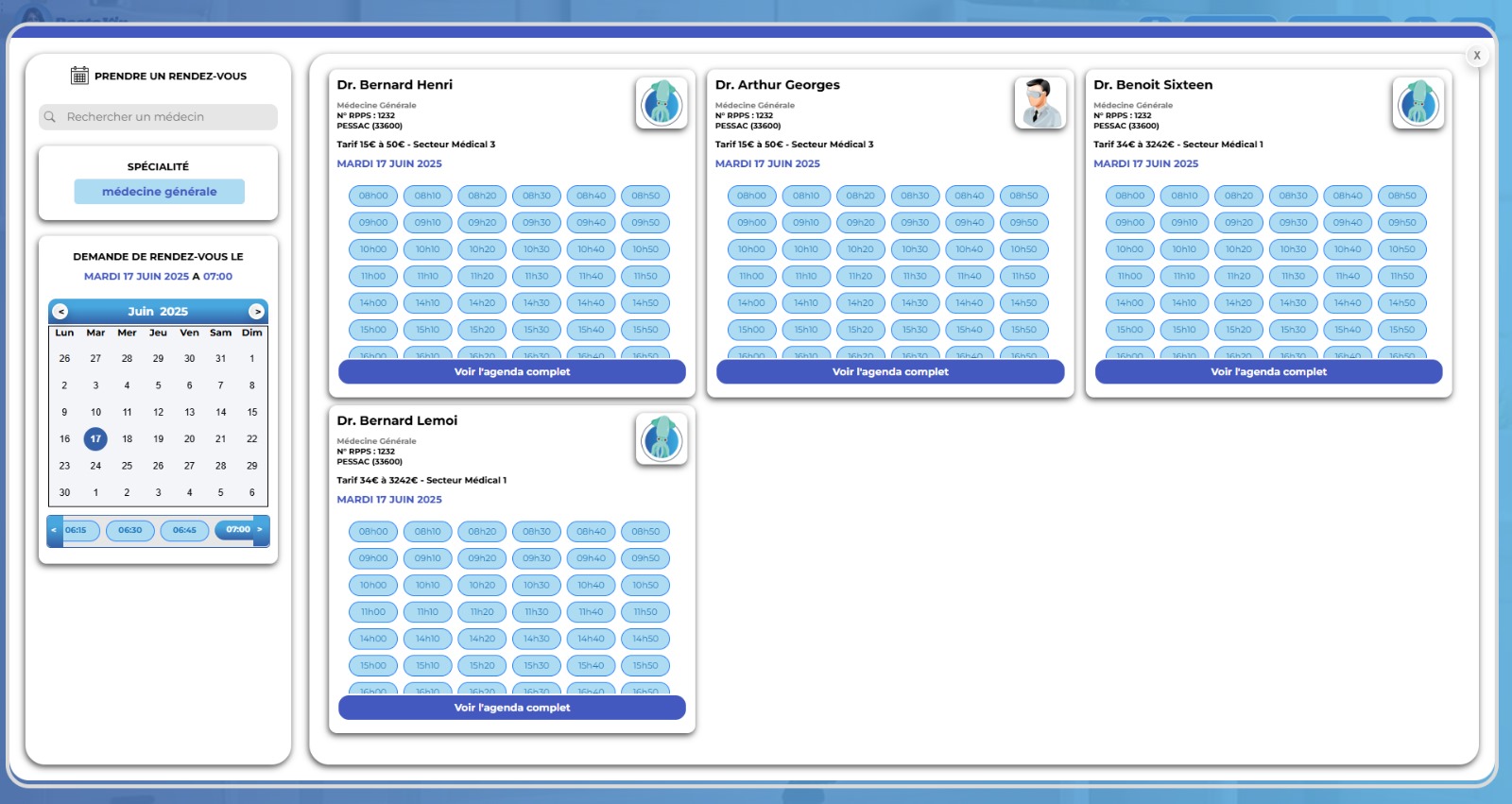Click the search magnifier icon
This screenshot has width=1512, height=804.
50,117
